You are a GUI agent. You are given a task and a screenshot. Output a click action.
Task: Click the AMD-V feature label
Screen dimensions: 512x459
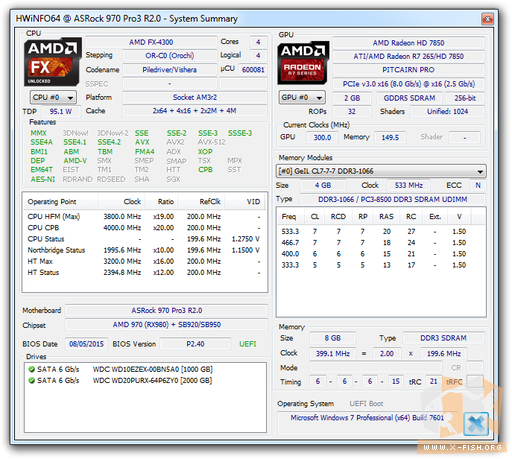pos(75,161)
